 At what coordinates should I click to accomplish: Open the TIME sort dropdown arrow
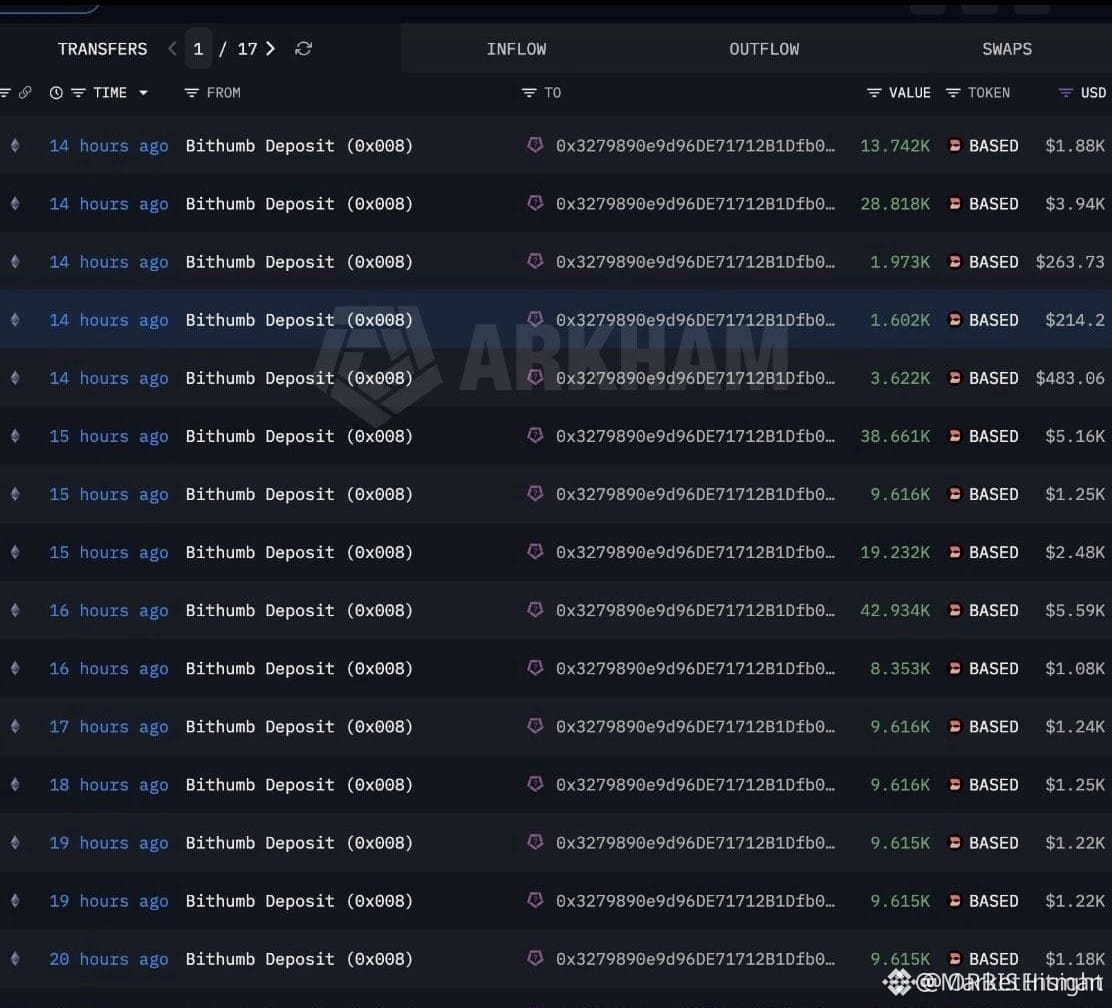click(143, 93)
